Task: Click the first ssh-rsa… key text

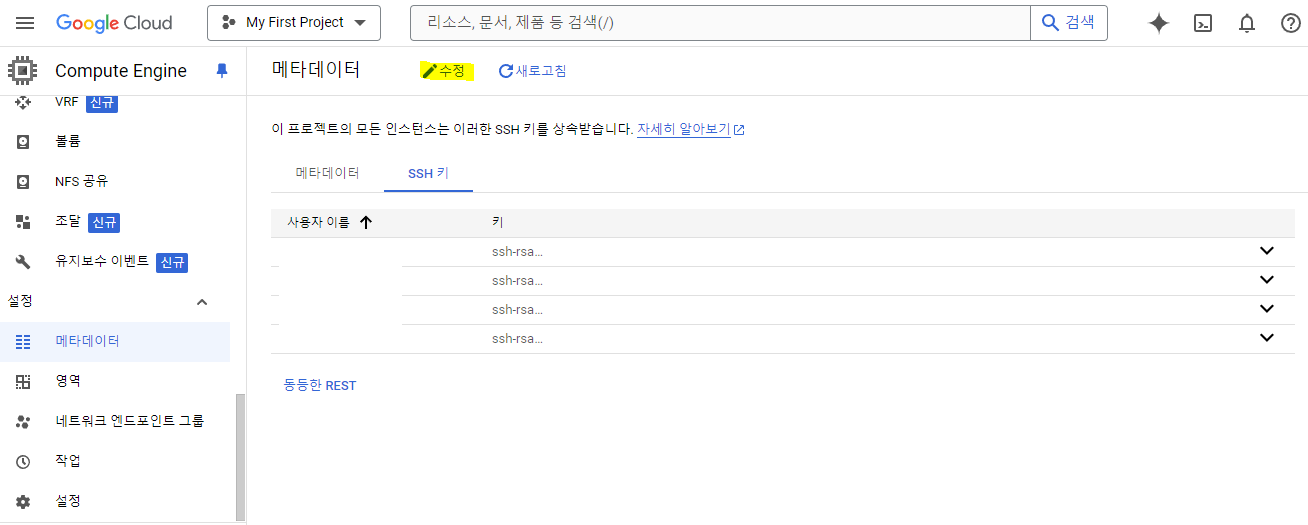Action: pyautogui.click(x=517, y=252)
